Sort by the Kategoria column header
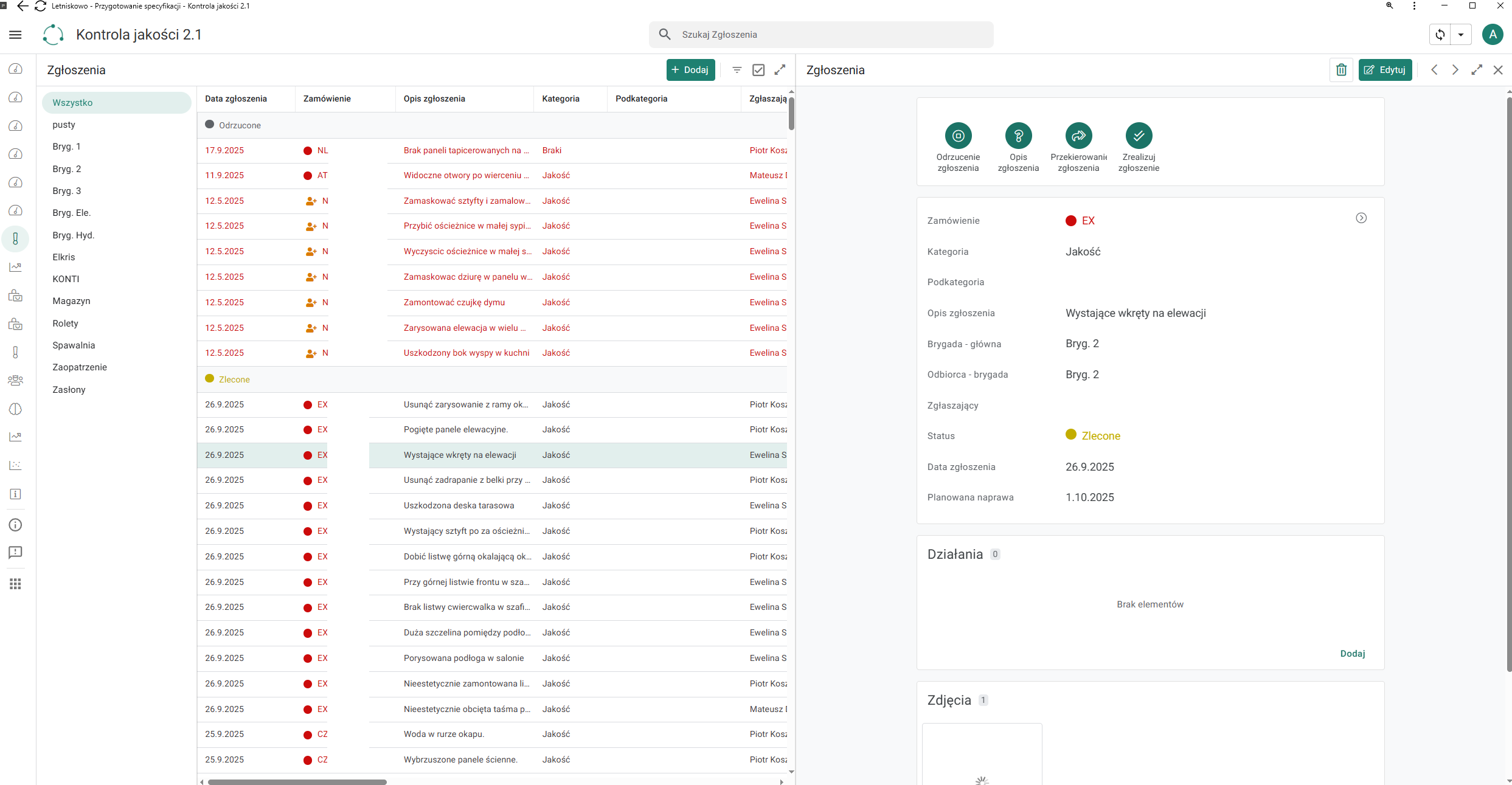The image size is (1512, 785). pyautogui.click(x=561, y=99)
